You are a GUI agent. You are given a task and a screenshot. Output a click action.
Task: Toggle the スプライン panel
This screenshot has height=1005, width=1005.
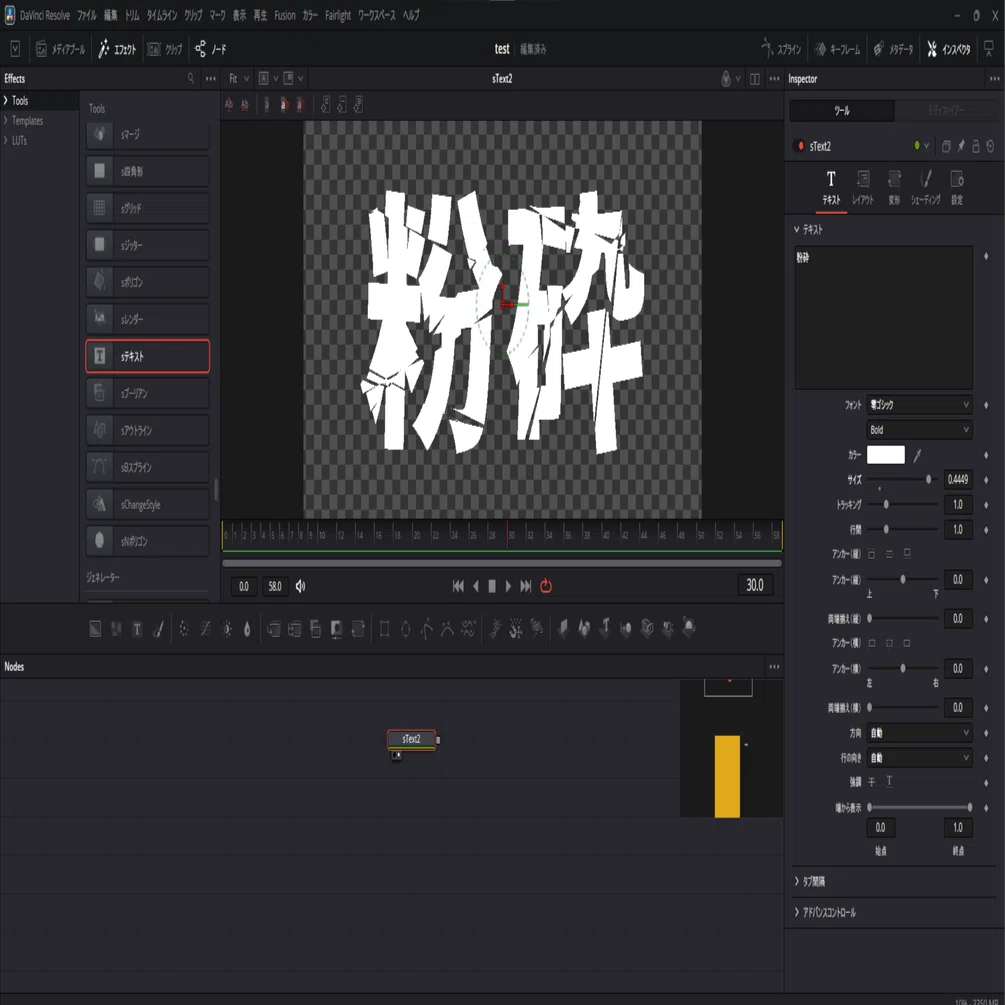pyautogui.click(x=781, y=49)
